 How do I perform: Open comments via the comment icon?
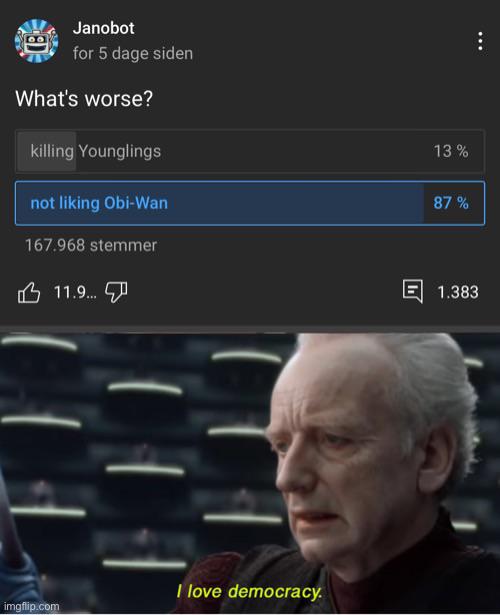point(413,291)
